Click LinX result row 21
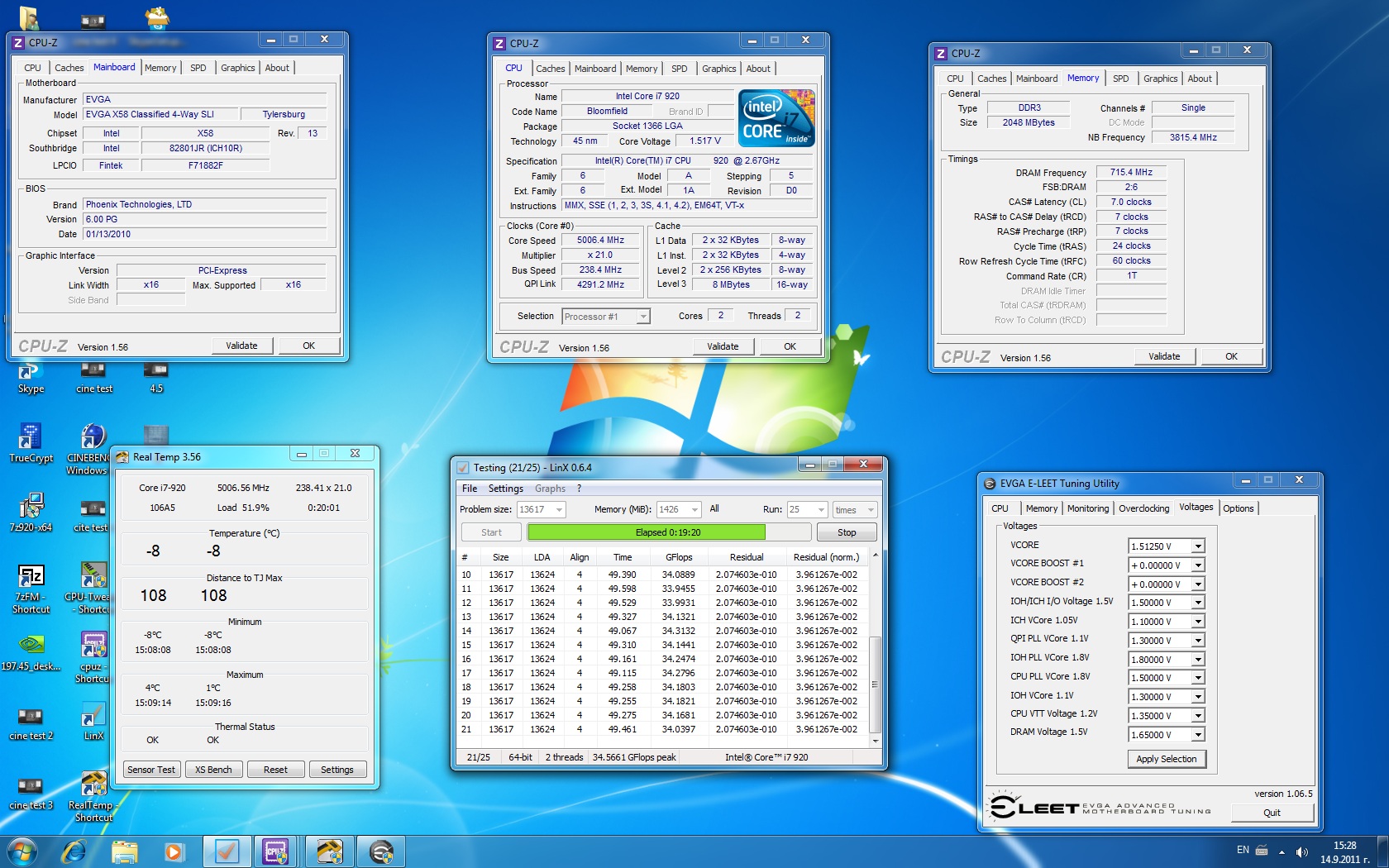 click(x=663, y=729)
